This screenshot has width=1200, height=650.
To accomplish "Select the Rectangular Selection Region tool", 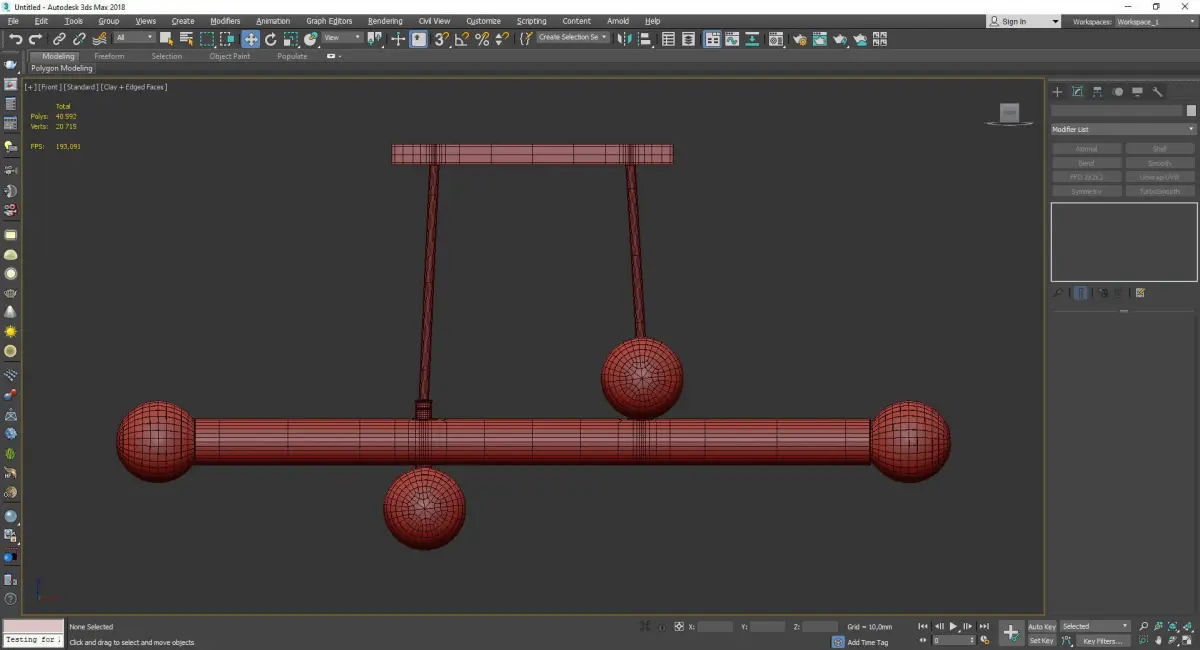I will coord(207,39).
